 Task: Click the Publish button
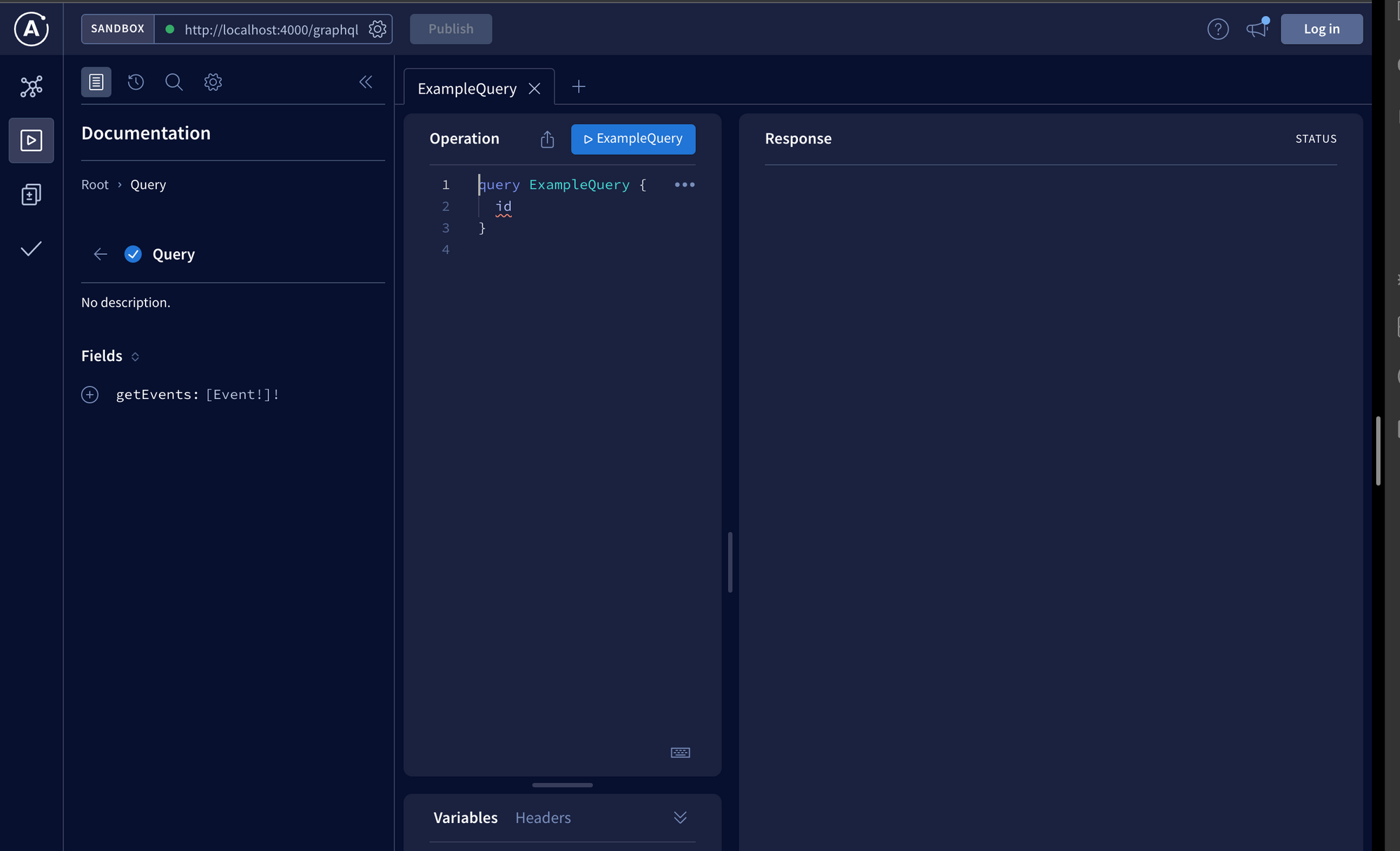(x=450, y=28)
